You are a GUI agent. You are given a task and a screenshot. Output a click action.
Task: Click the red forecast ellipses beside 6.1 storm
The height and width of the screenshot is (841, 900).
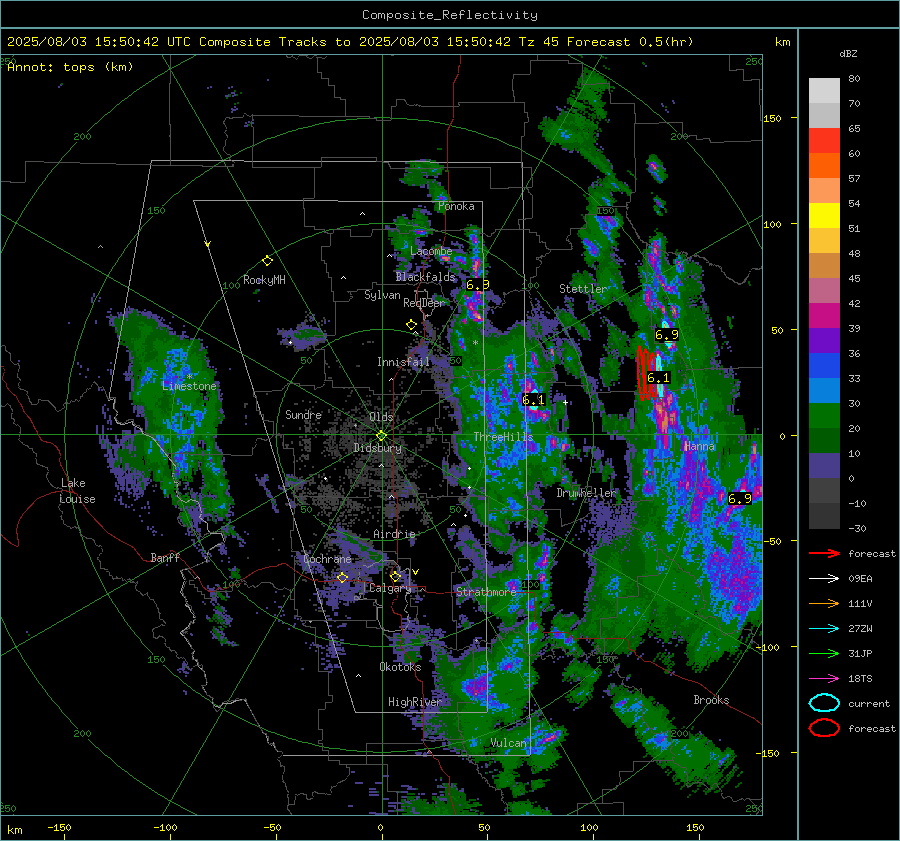(646, 373)
